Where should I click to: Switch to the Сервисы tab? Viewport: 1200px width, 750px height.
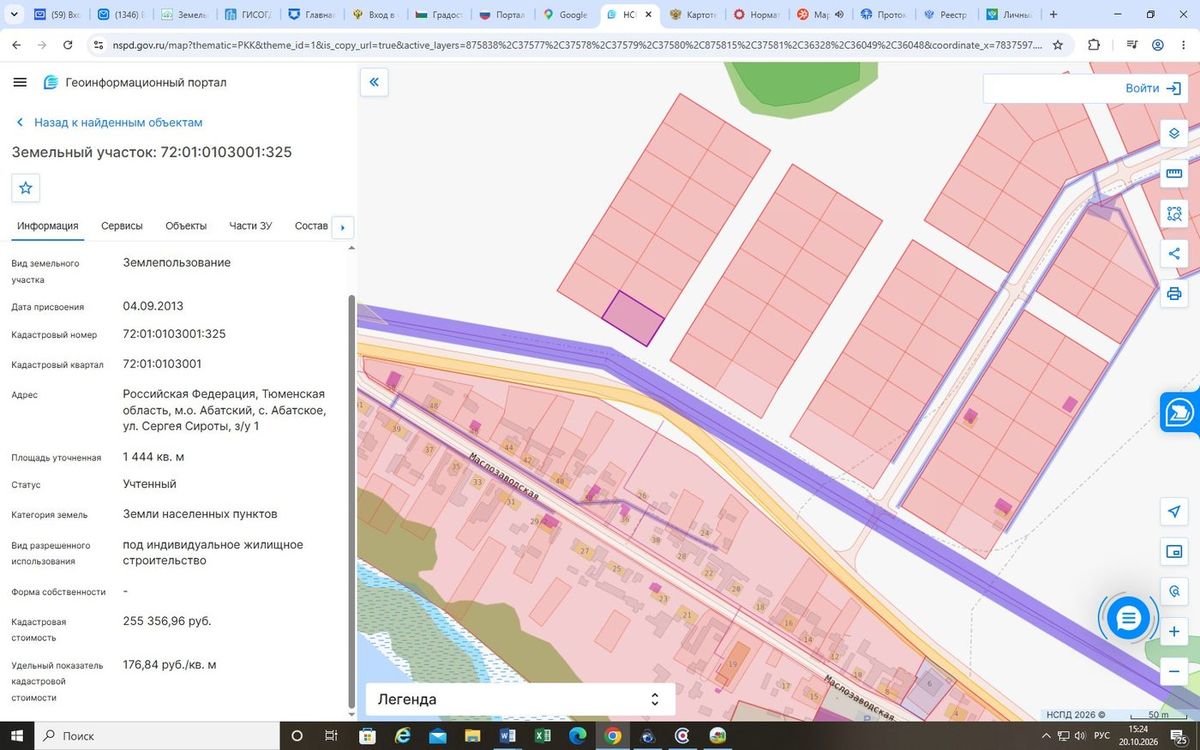122,226
